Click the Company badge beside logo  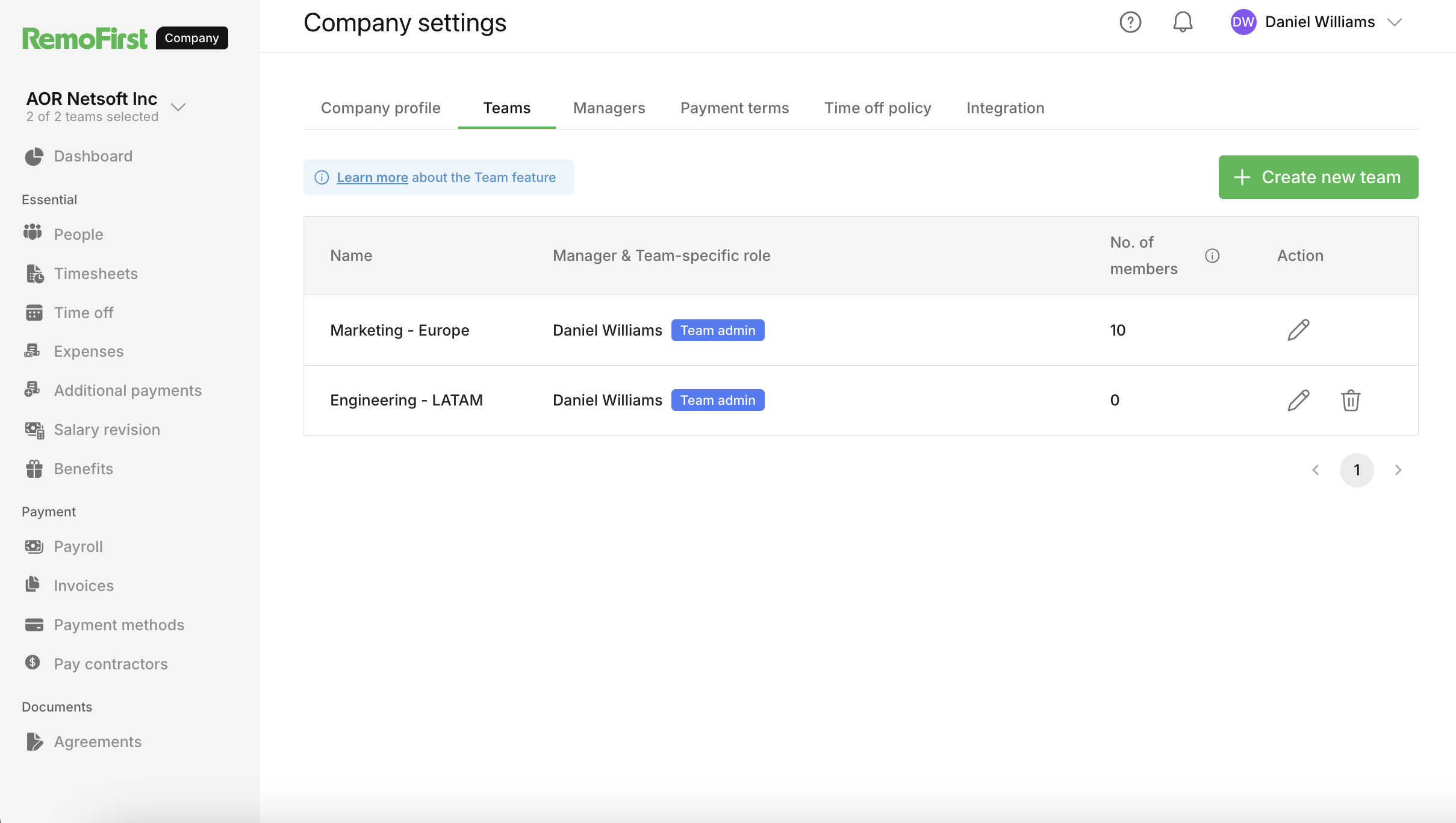(192, 38)
